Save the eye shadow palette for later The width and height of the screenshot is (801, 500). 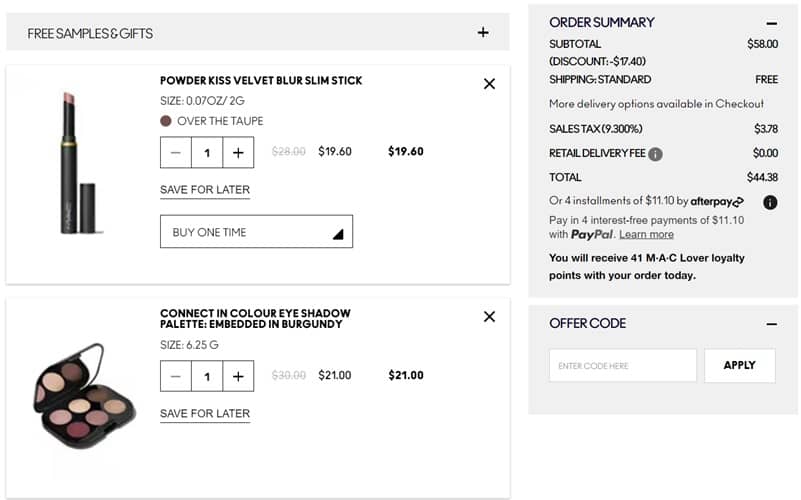pos(205,414)
